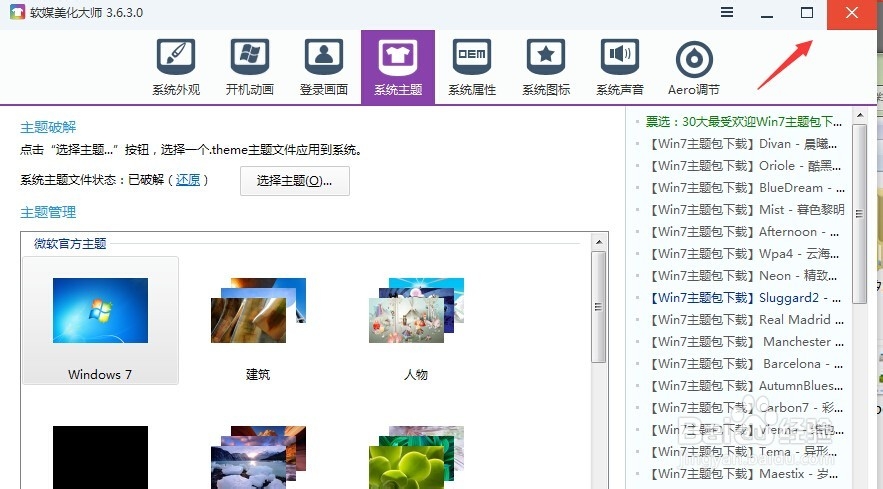Close the 软媒美化大师 window

(851, 14)
